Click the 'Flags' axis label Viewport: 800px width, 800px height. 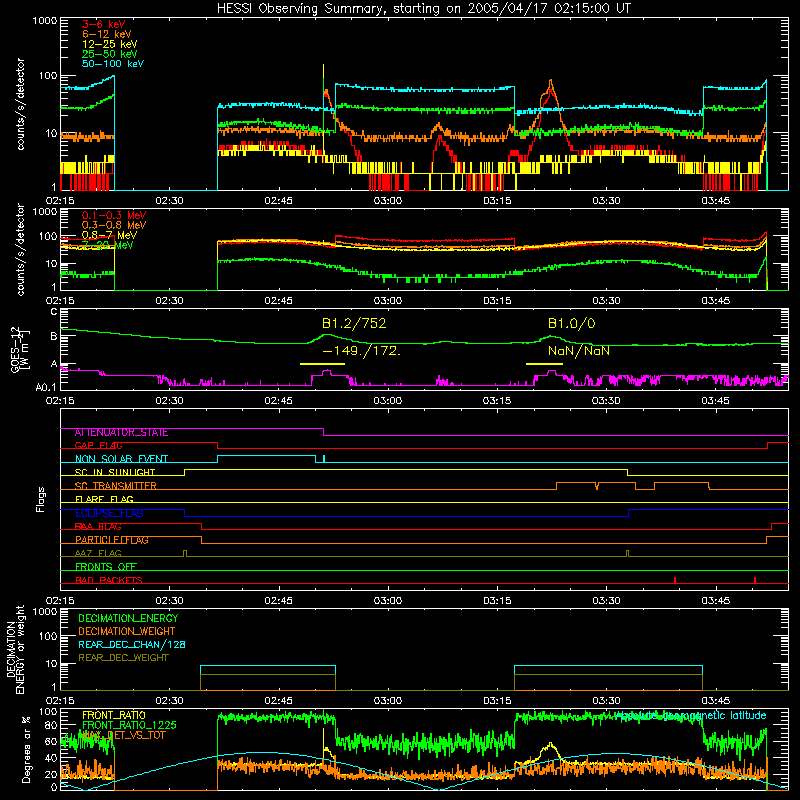pyautogui.click(x=41, y=499)
